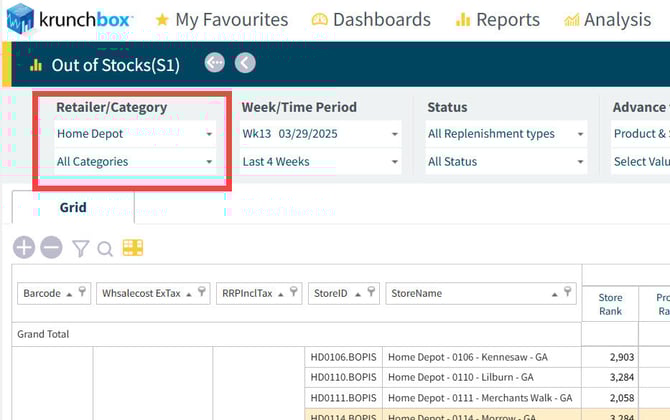Viewport: 670px width, 420px height.
Task: Select the HD0111.BOPIS store ID cell
Action: (x=344, y=398)
